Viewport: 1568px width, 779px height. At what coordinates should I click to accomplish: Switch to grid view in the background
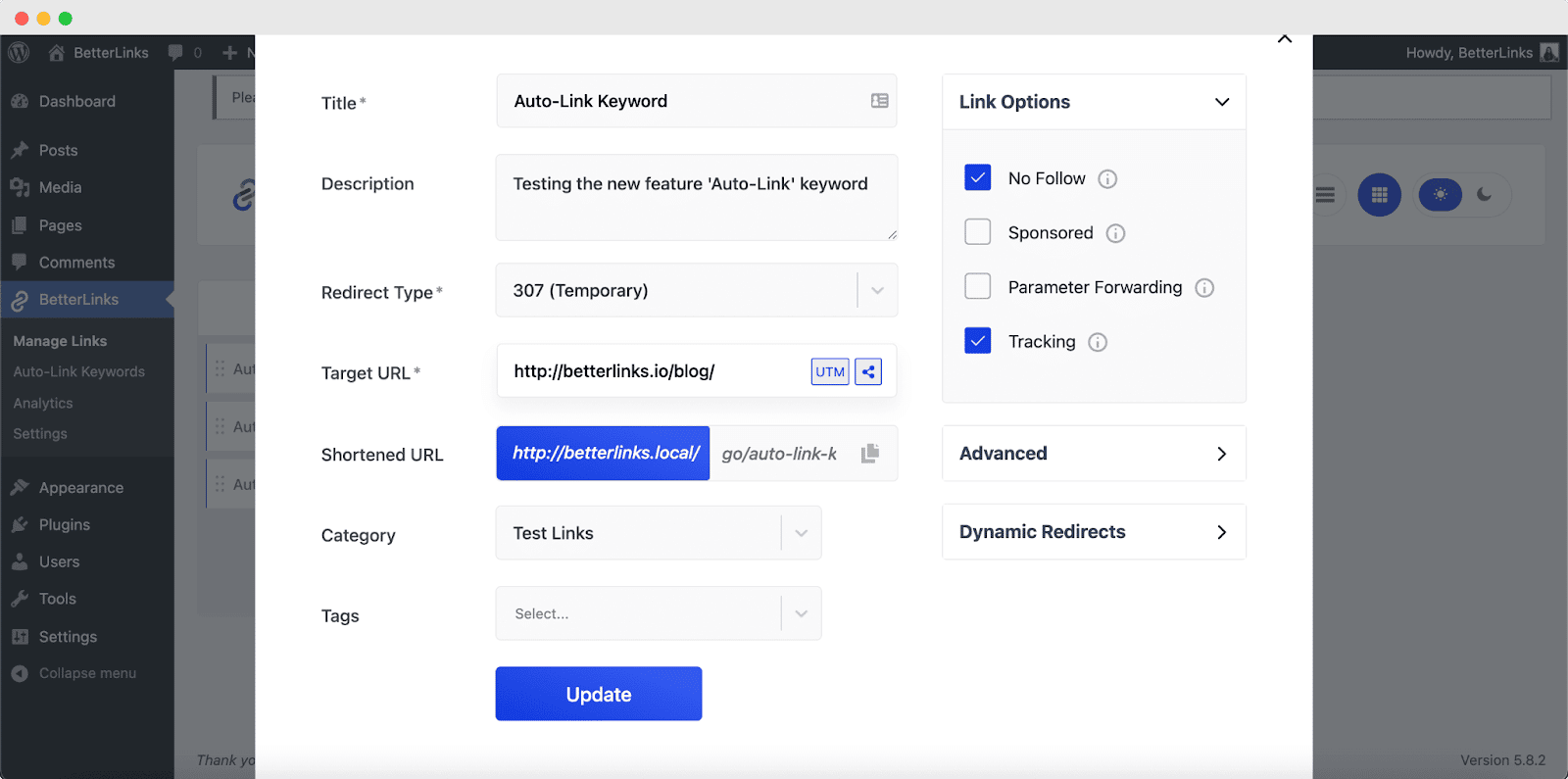pyautogui.click(x=1379, y=195)
